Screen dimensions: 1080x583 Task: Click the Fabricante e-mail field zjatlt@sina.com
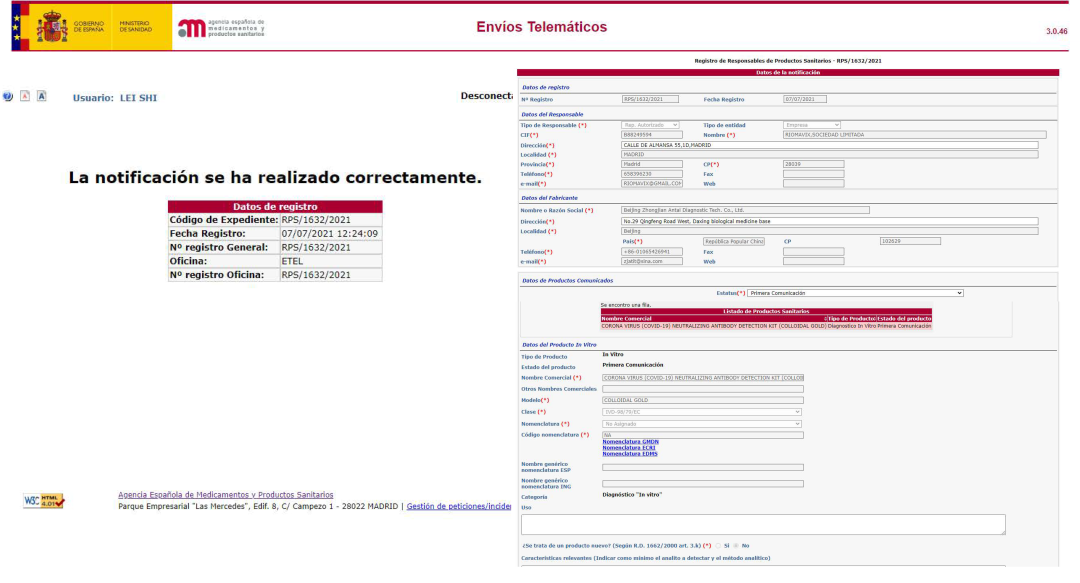click(x=652, y=262)
